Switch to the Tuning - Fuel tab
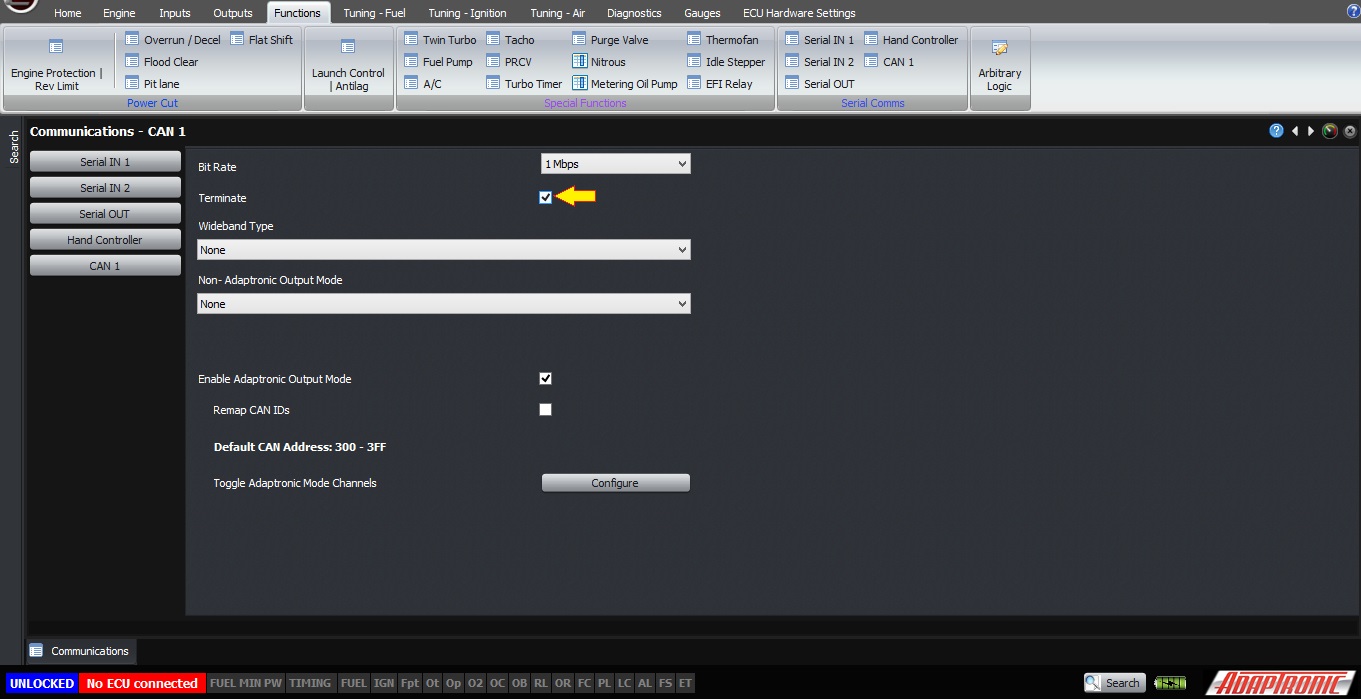The height and width of the screenshot is (699, 1361). (375, 13)
